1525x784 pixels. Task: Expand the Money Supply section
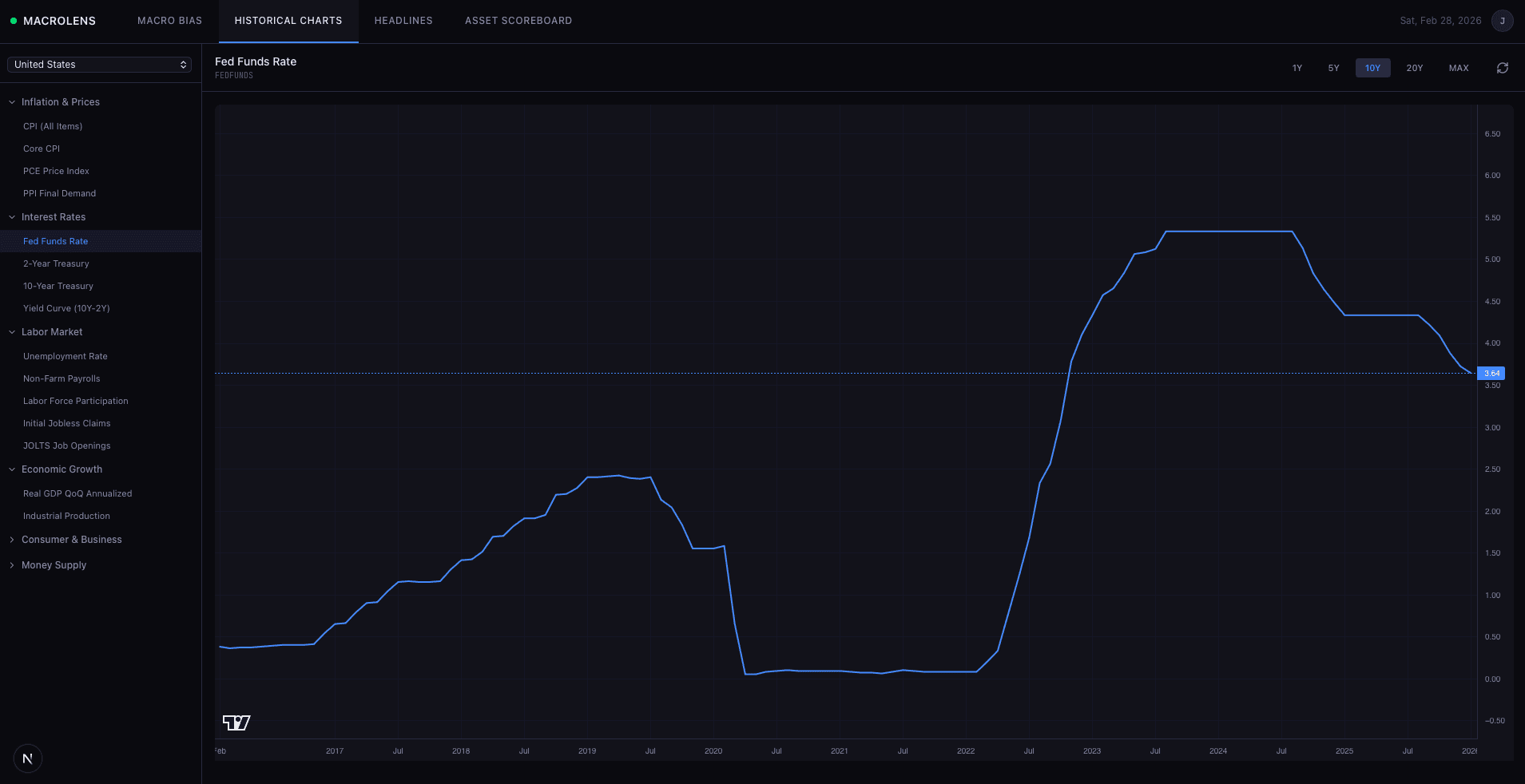[54, 565]
